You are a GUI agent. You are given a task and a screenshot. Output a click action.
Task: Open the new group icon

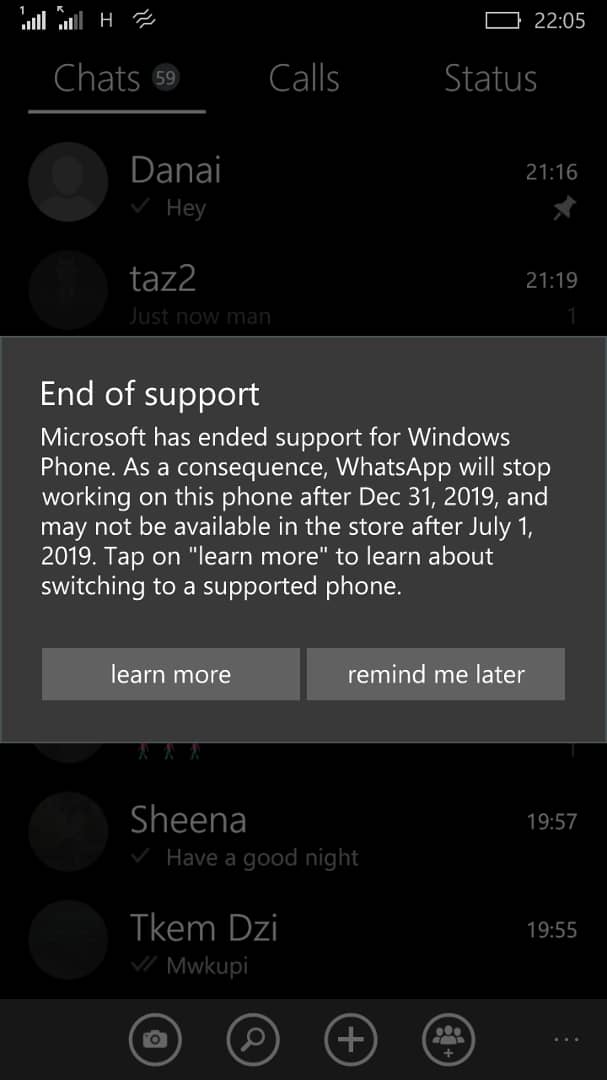coord(449,1039)
